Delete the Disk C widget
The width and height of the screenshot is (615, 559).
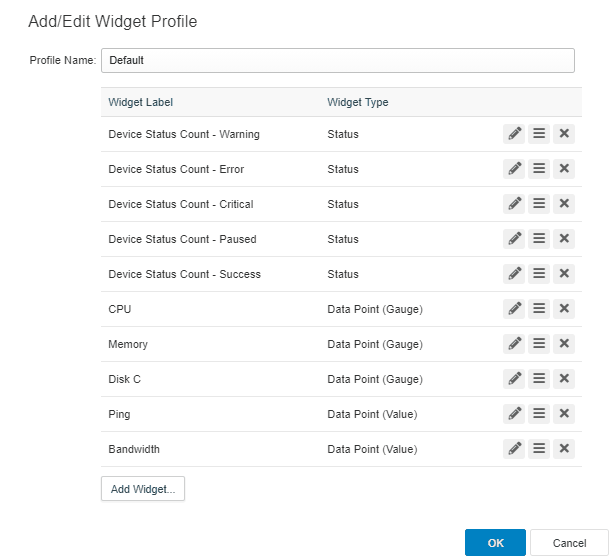564,379
